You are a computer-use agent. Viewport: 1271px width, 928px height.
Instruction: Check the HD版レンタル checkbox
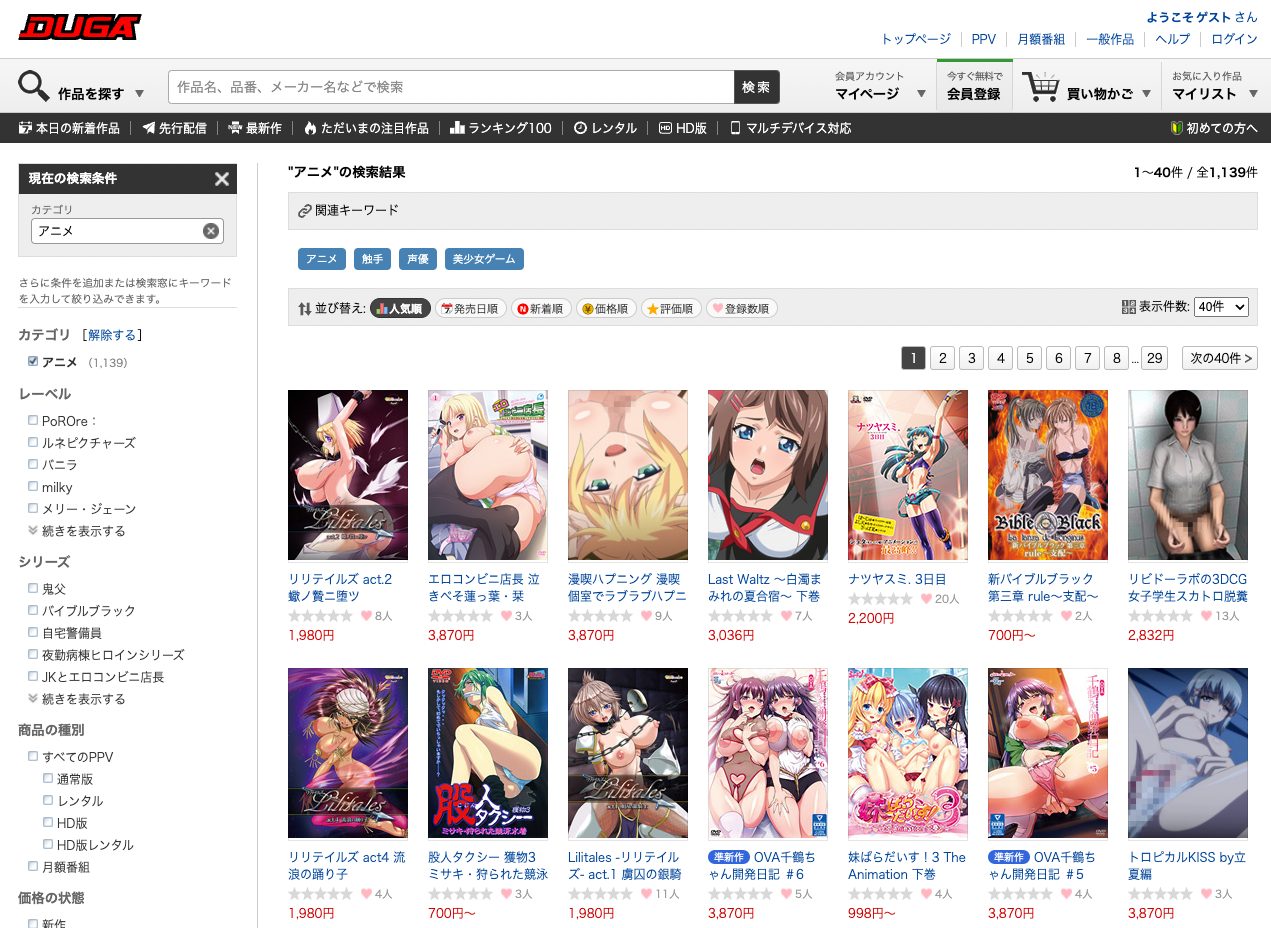[48, 845]
